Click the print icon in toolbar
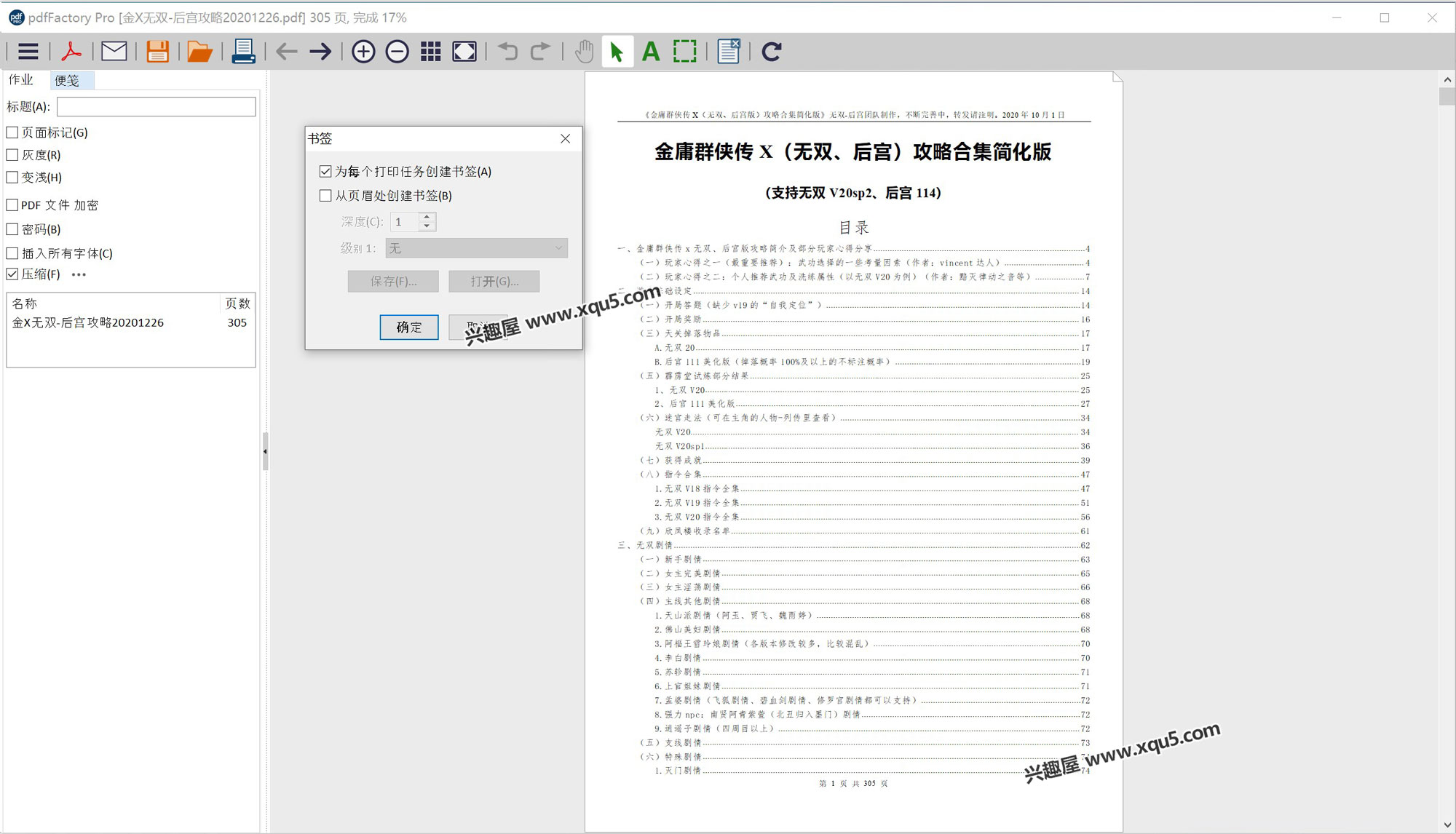Screen dimensions: 1456x834 tap(243, 51)
